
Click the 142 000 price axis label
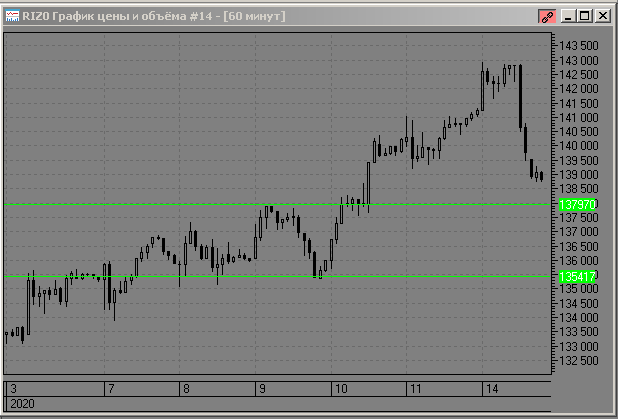tap(579, 89)
